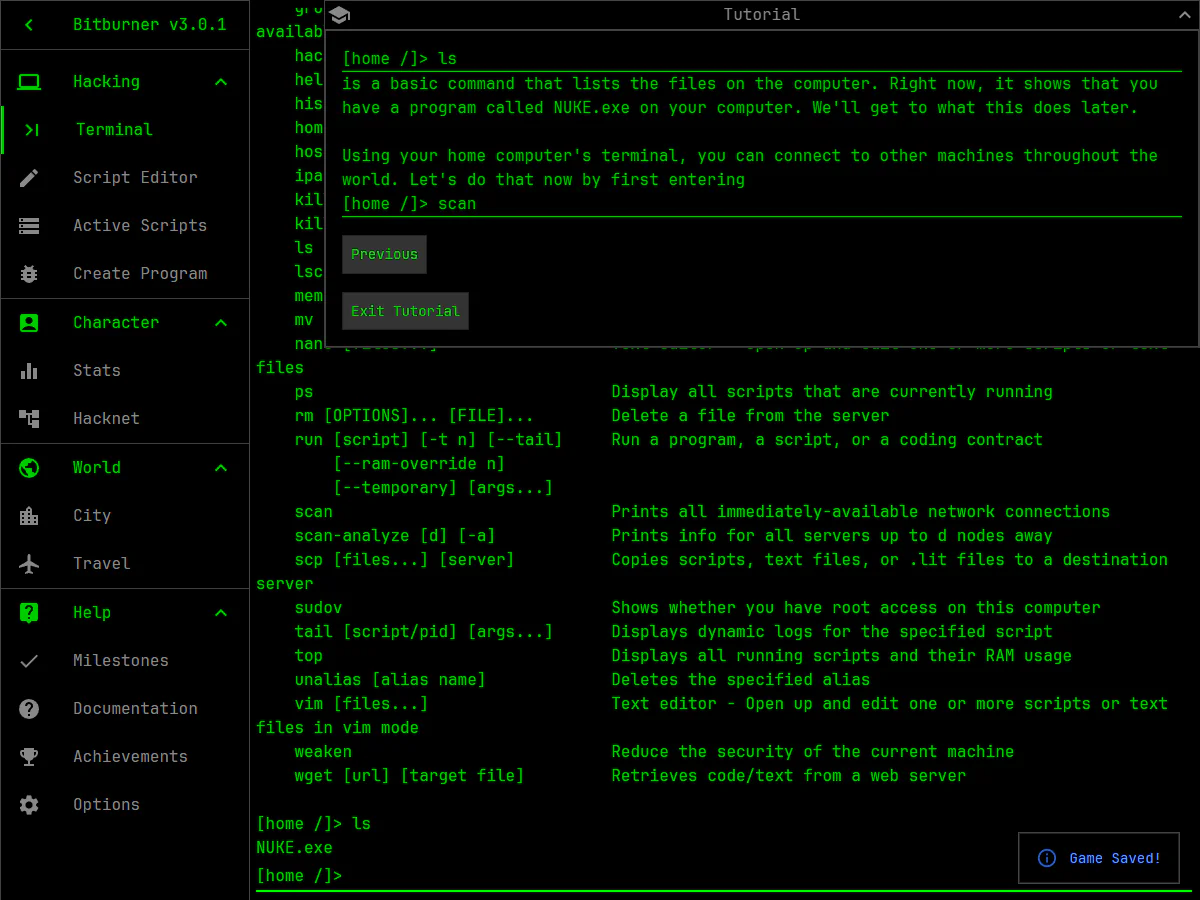Open the Travel page
1200x900 pixels.
point(125,564)
